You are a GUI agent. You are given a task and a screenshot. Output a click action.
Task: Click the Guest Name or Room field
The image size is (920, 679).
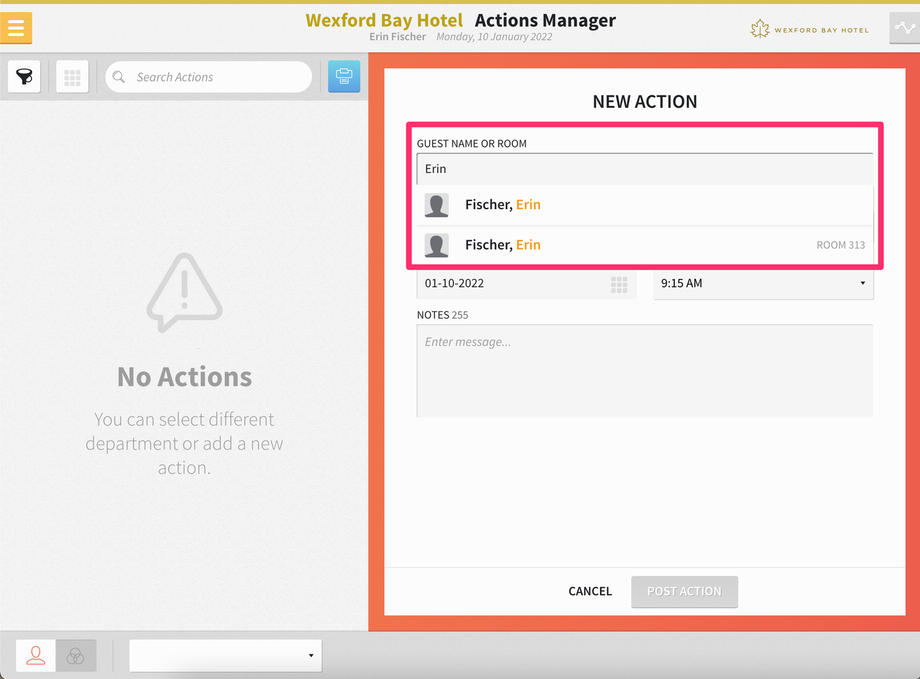[x=645, y=169]
